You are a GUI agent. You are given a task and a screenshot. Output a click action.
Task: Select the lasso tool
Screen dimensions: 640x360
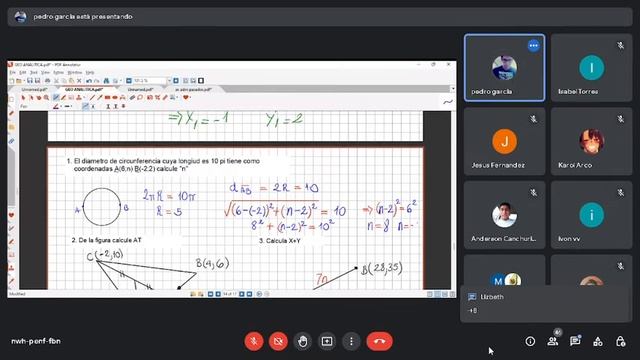pyautogui.click(x=140, y=98)
